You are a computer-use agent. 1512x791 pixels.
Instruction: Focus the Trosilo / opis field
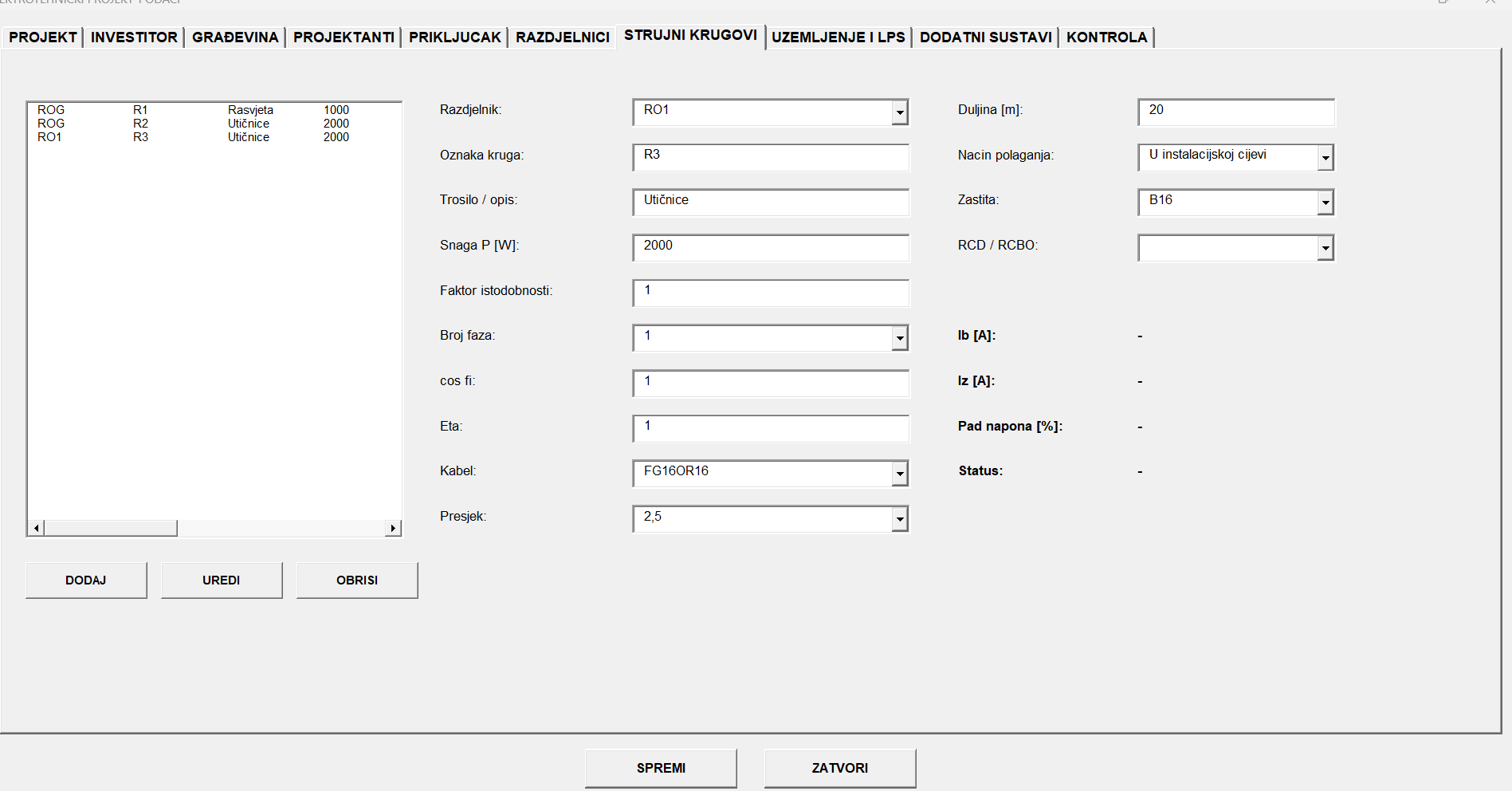pyautogui.click(x=771, y=203)
